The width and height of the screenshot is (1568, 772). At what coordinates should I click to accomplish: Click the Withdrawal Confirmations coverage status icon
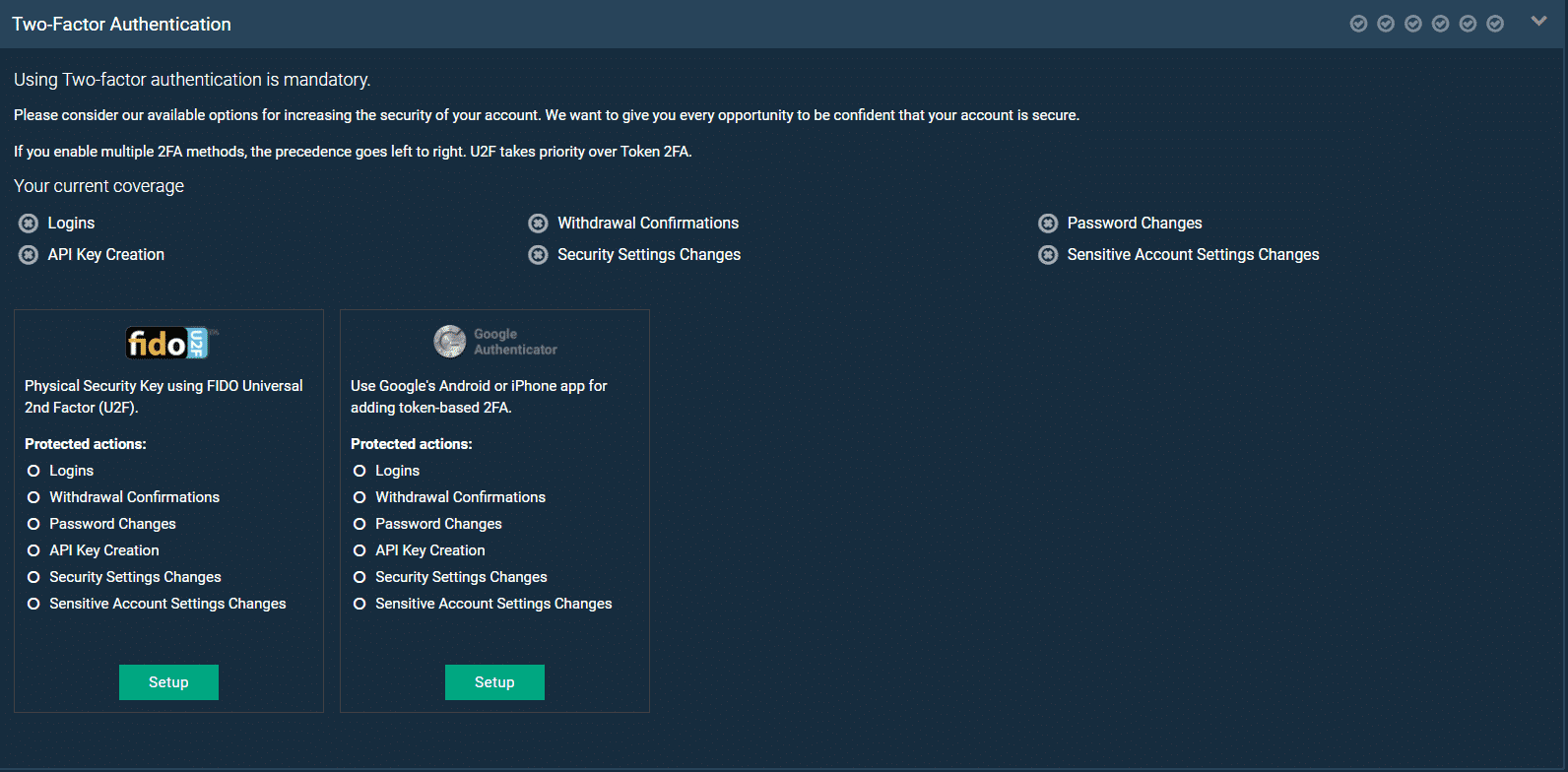point(538,224)
